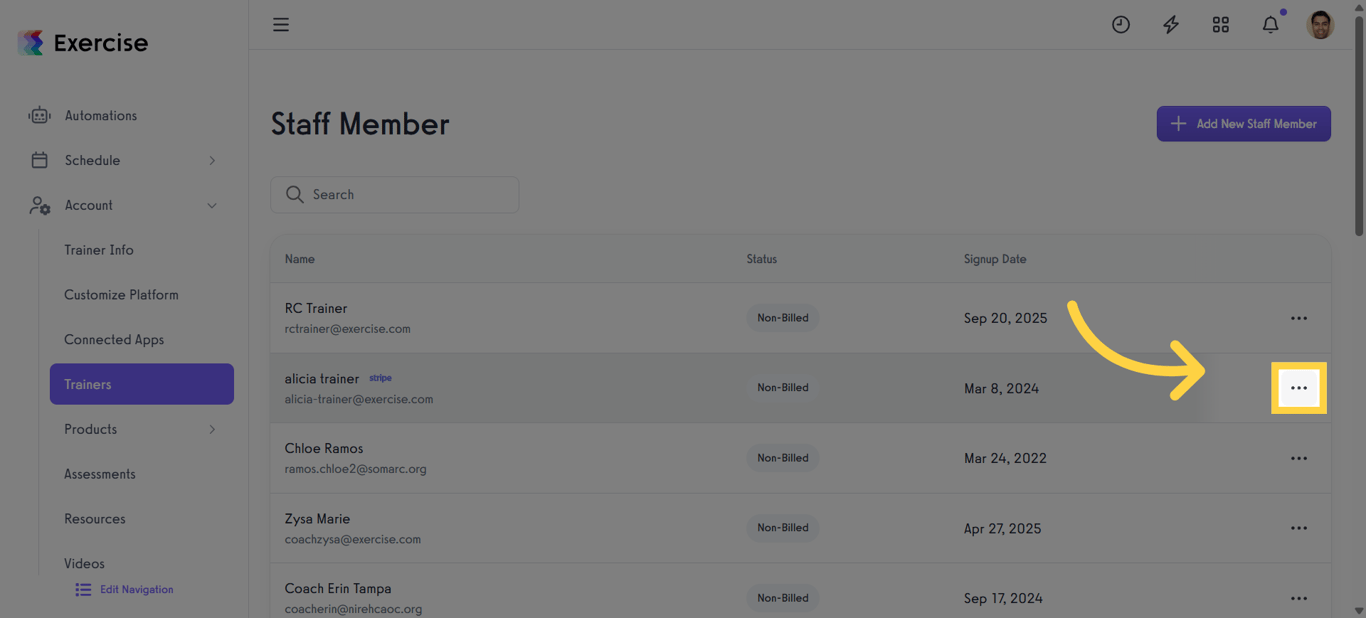Open the notifications bell
Image resolution: width=1366 pixels, height=618 pixels.
click(1270, 24)
